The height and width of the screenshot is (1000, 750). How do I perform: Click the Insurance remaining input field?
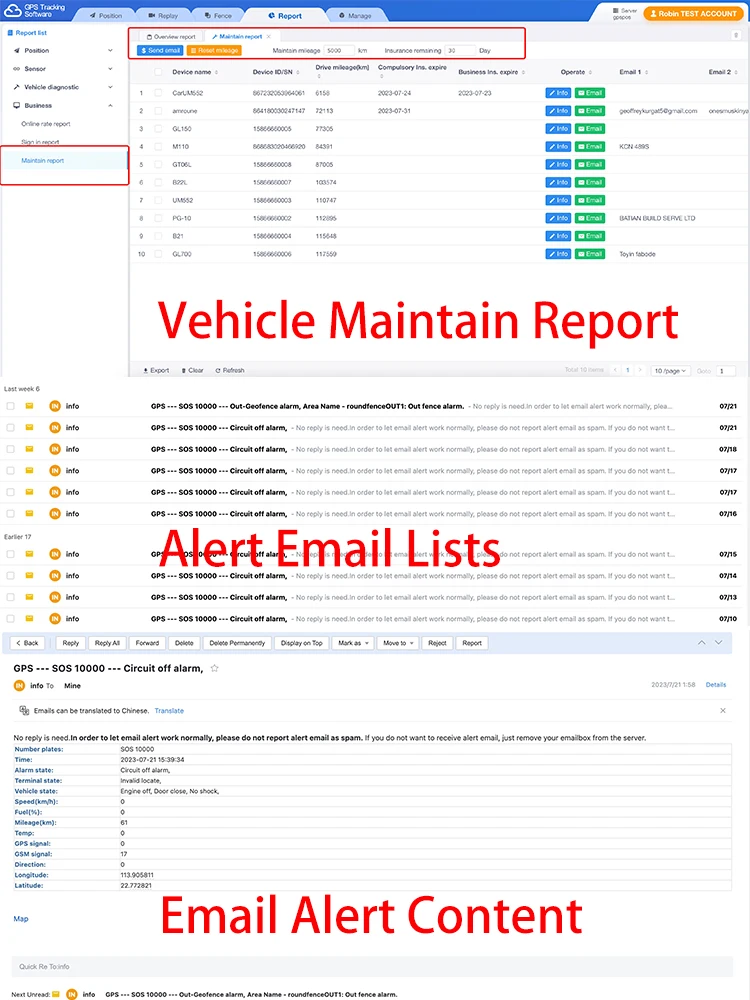[460, 50]
